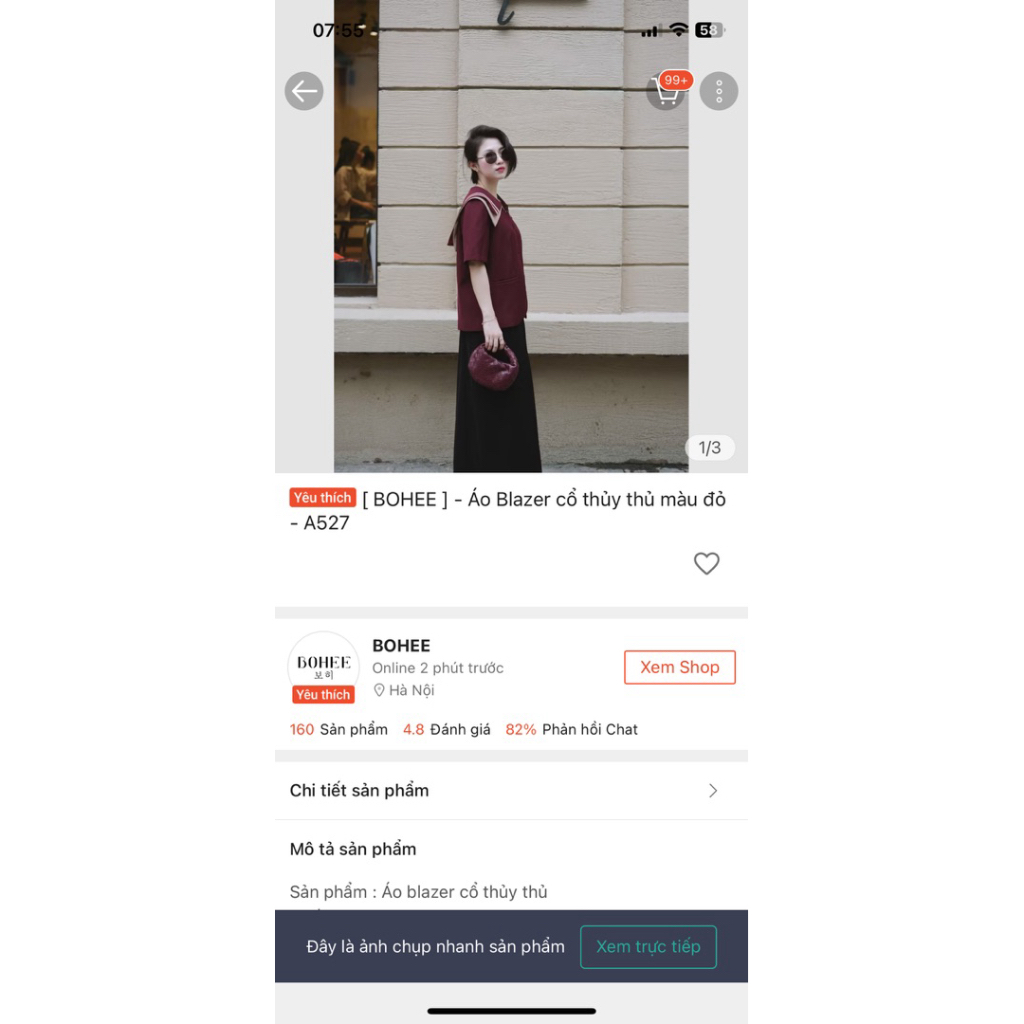Tap the back arrow icon

[x=304, y=91]
